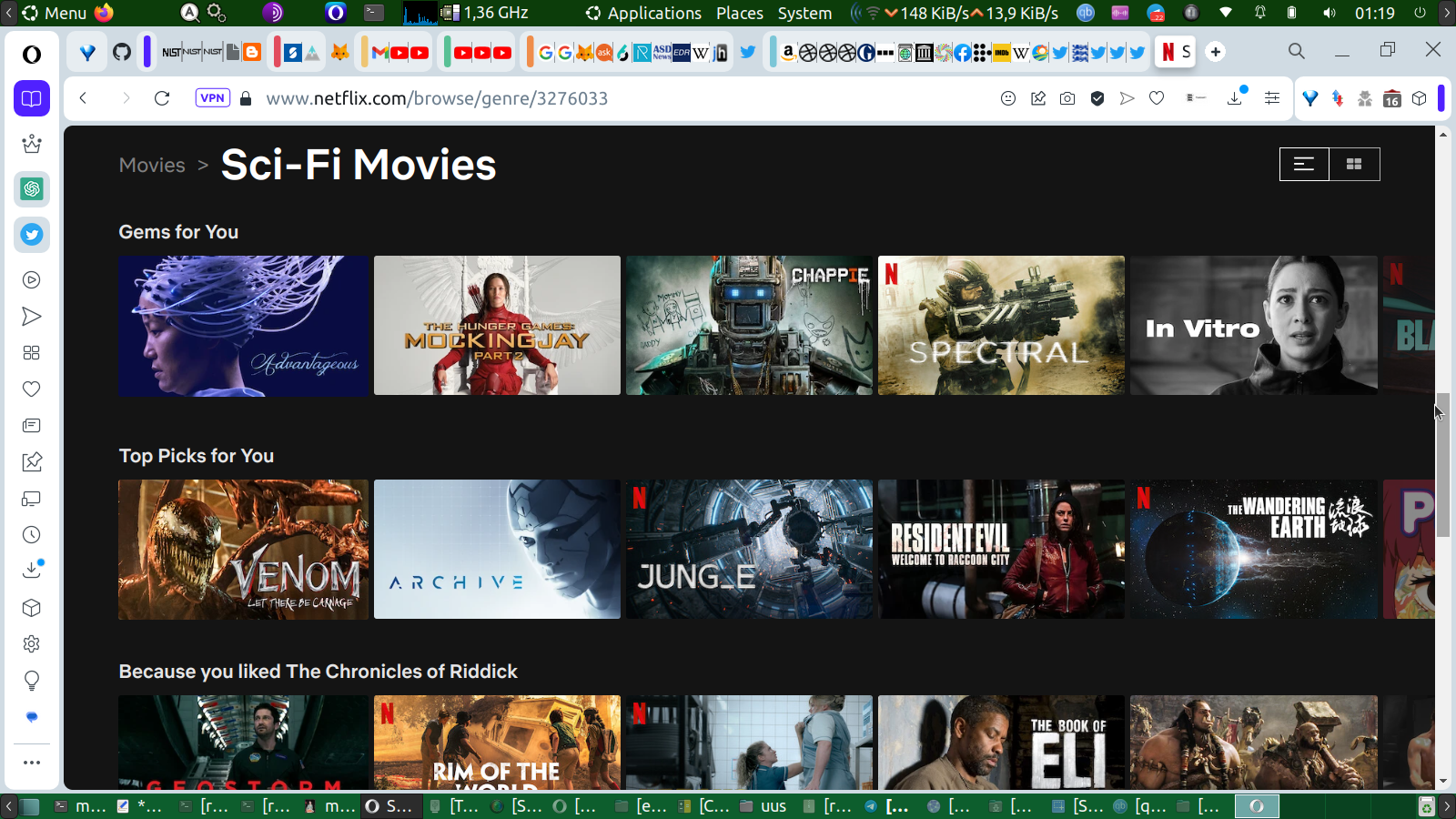Viewport: 1456px width, 819px height.
Task: Launch Firefox from the top panel
Action: click(x=105, y=13)
